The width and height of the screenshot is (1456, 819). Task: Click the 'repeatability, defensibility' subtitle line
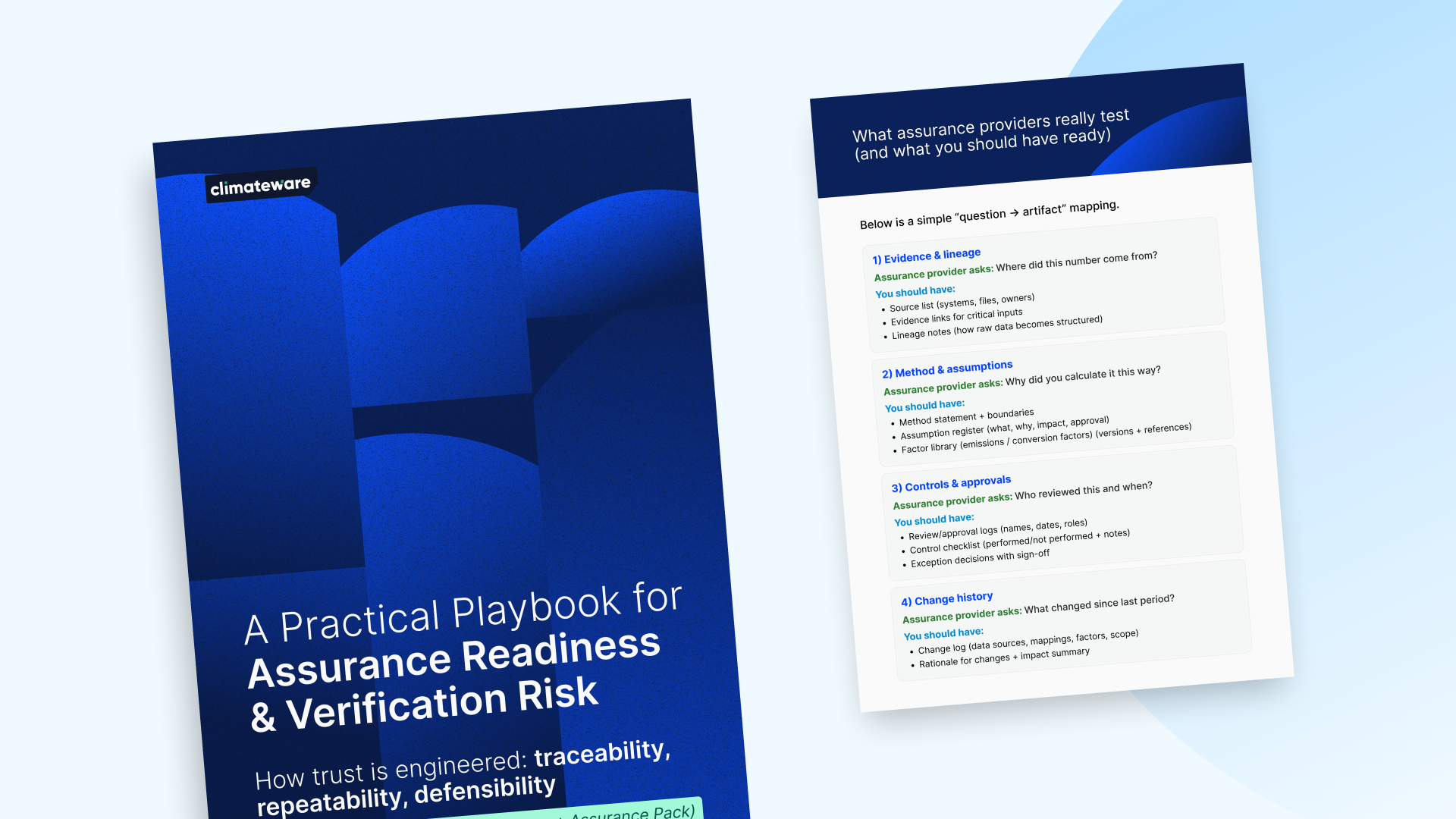(x=406, y=795)
